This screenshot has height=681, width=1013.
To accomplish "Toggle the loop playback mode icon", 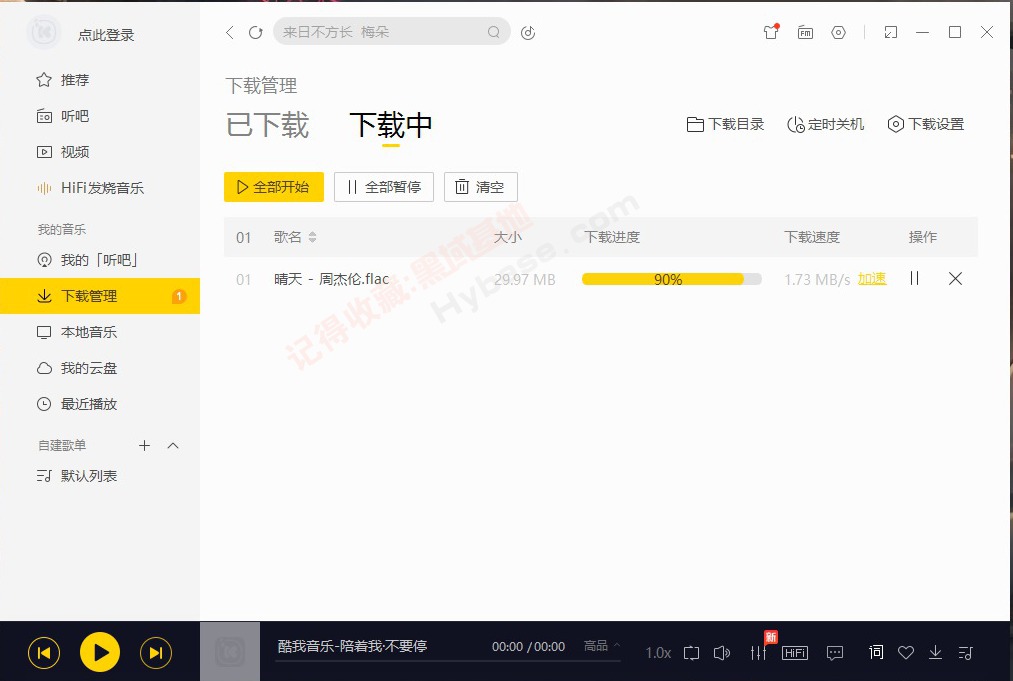I will (x=691, y=653).
